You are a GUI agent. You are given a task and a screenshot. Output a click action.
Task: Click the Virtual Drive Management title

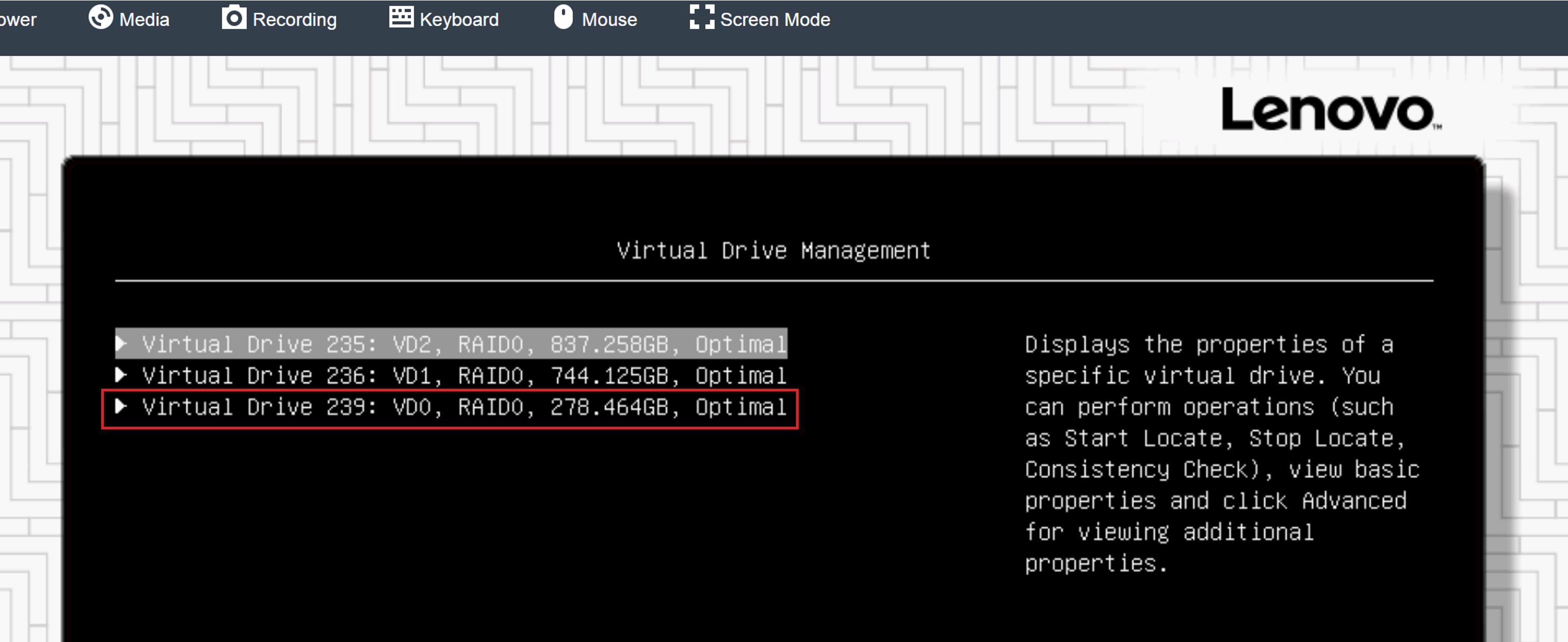click(773, 251)
